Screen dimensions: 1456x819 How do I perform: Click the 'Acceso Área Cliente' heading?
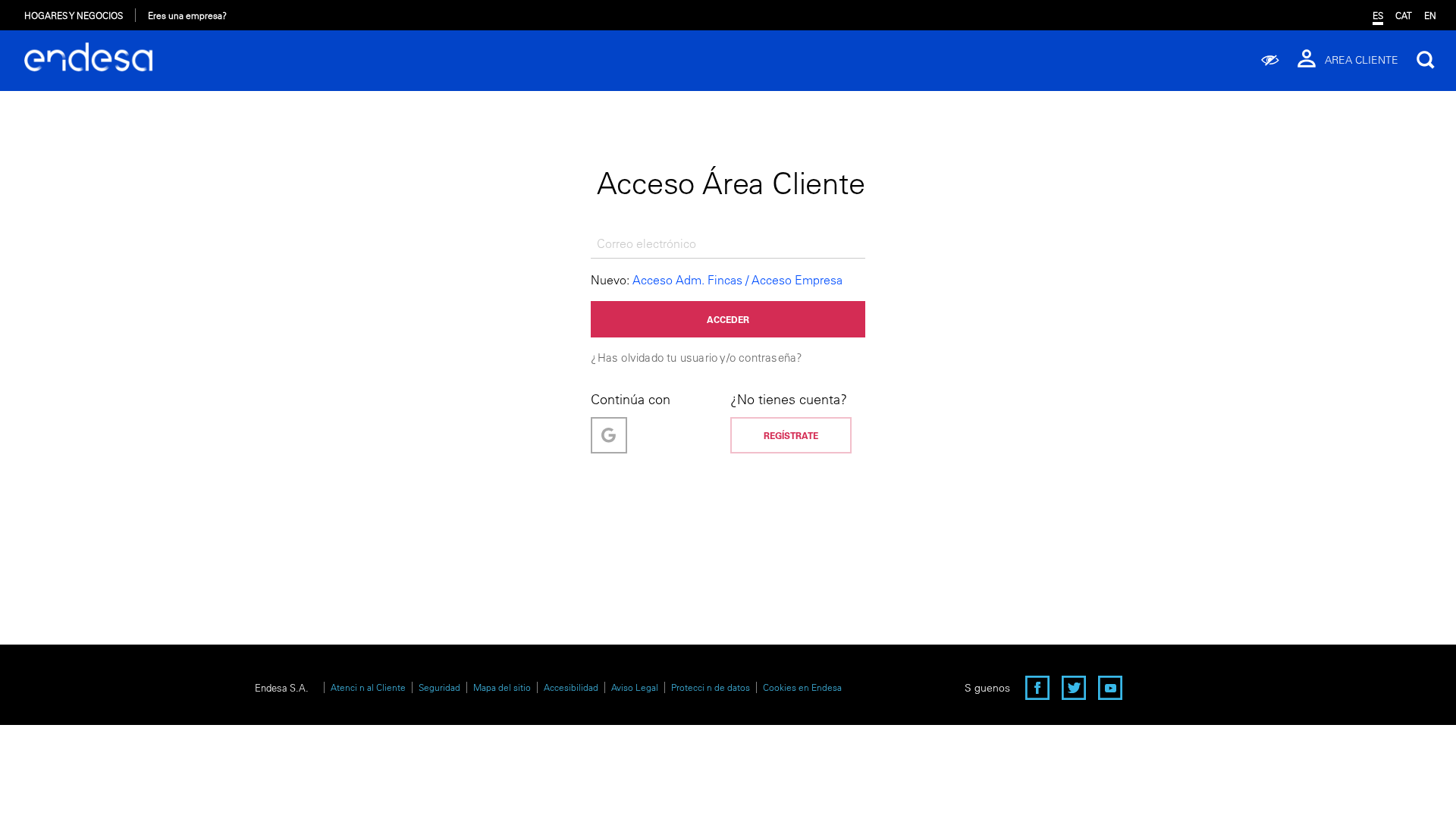730,184
